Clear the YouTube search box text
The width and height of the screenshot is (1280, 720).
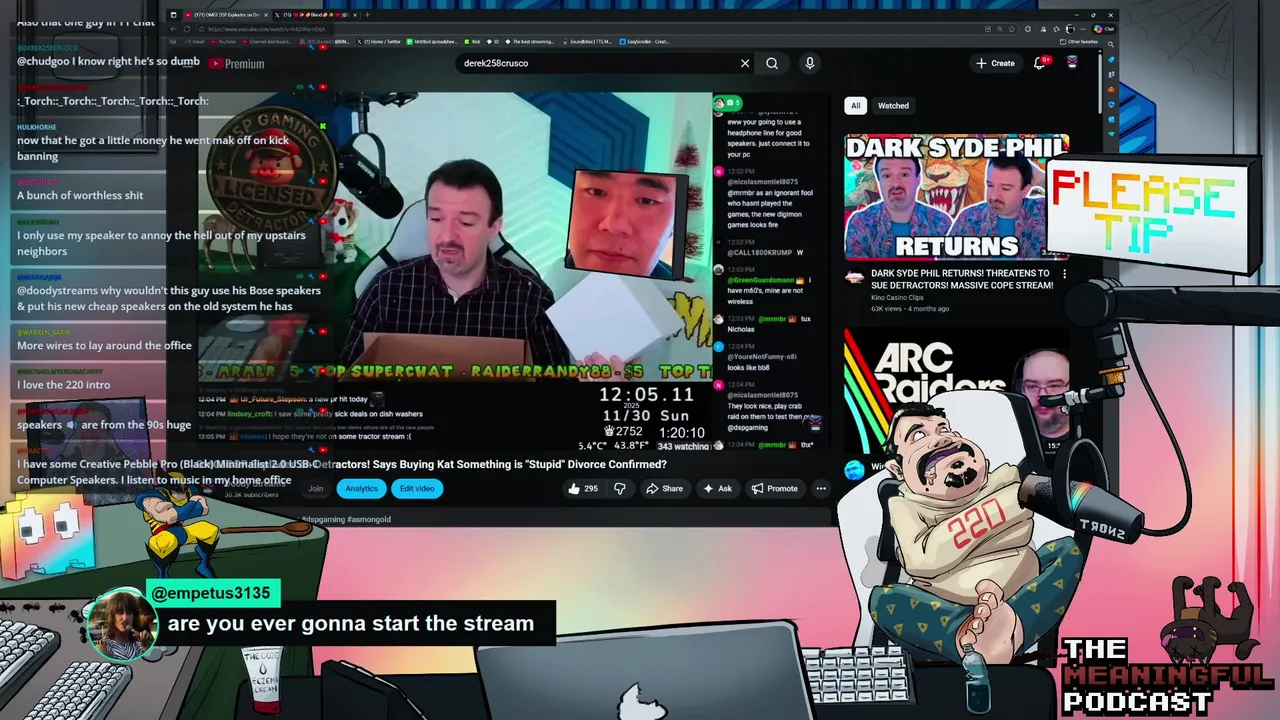pyautogui.click(x=745, y=63)
